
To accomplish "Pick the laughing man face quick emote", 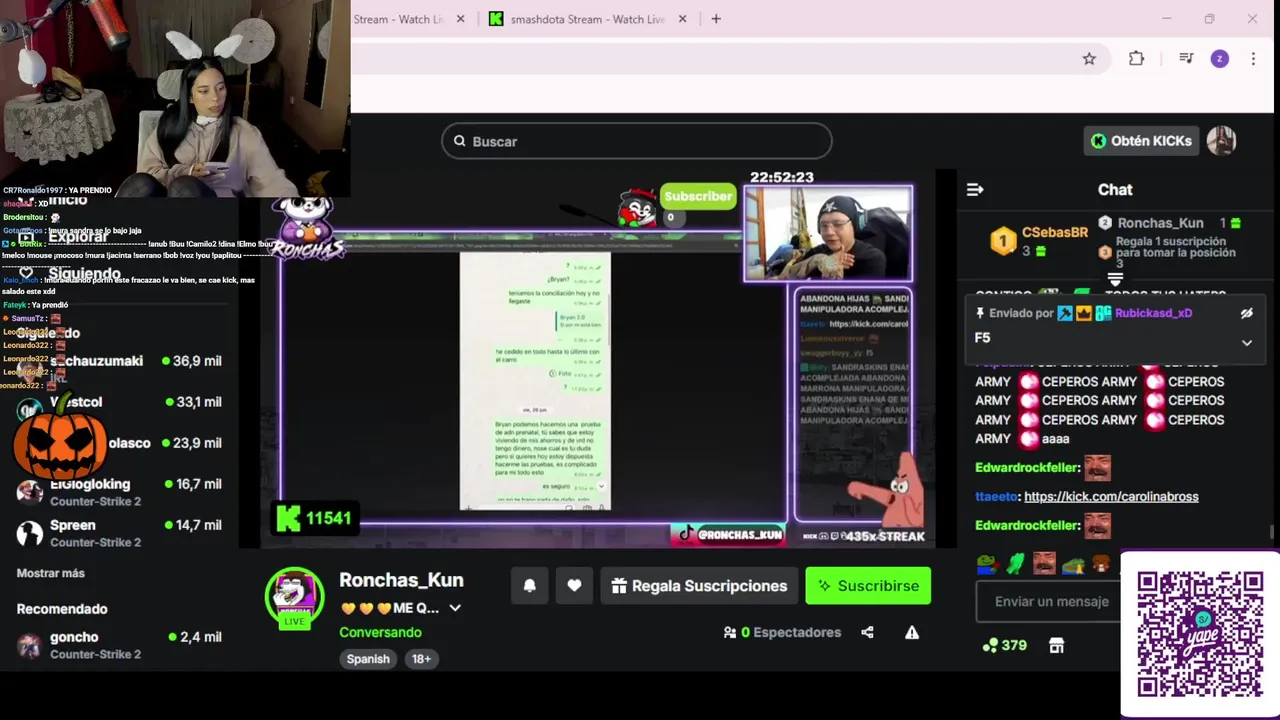I will [1044, 565].
